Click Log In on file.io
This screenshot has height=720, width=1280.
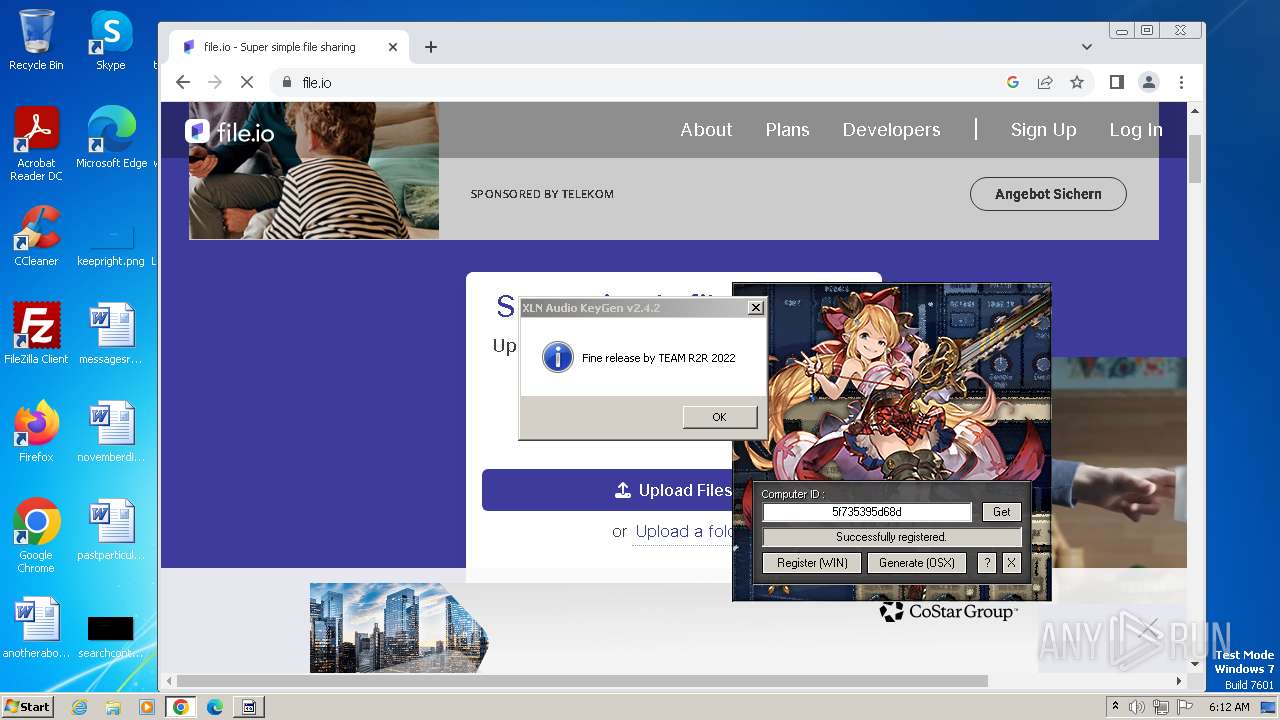tap(1136, 130)
